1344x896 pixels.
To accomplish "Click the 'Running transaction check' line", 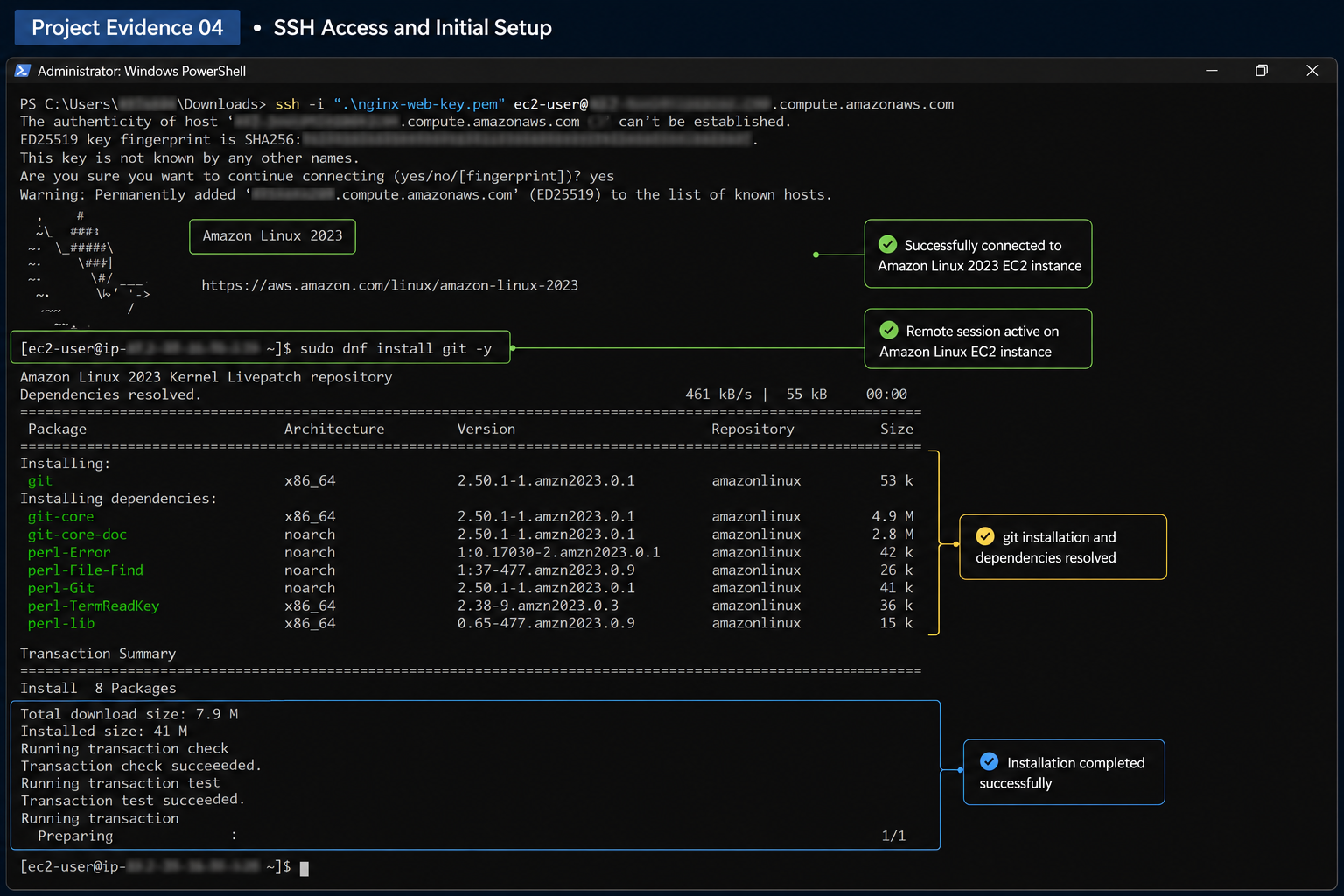I will click(x=125, y=749).
